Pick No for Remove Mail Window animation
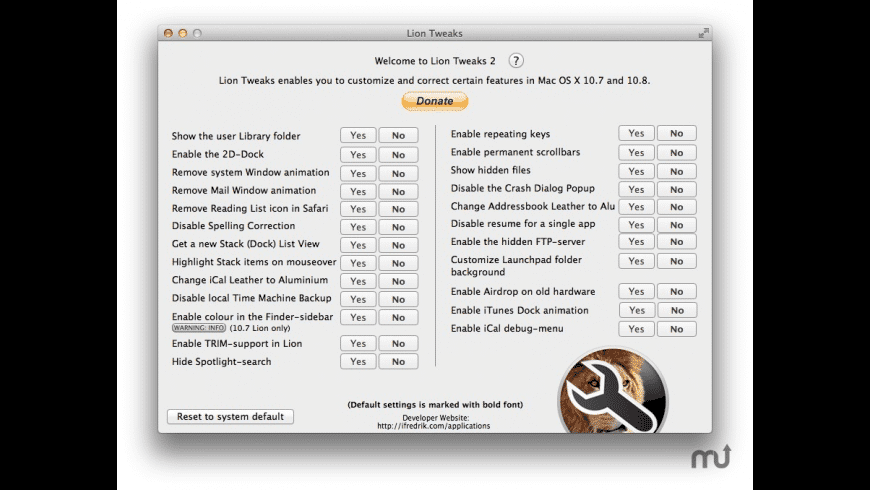 (x=398, y=191)
